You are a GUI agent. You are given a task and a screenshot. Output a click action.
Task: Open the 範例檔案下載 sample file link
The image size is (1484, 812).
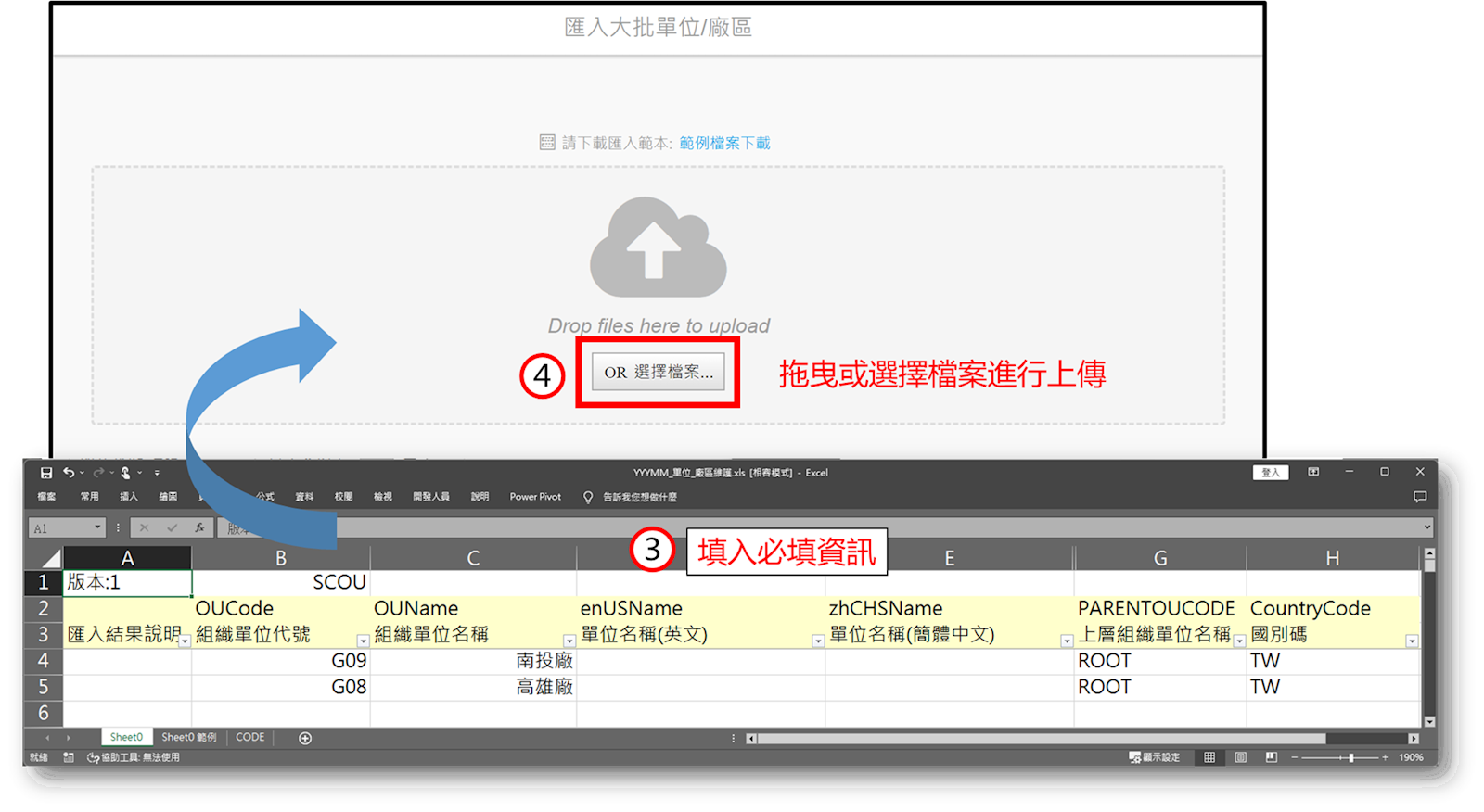[724, 143]
